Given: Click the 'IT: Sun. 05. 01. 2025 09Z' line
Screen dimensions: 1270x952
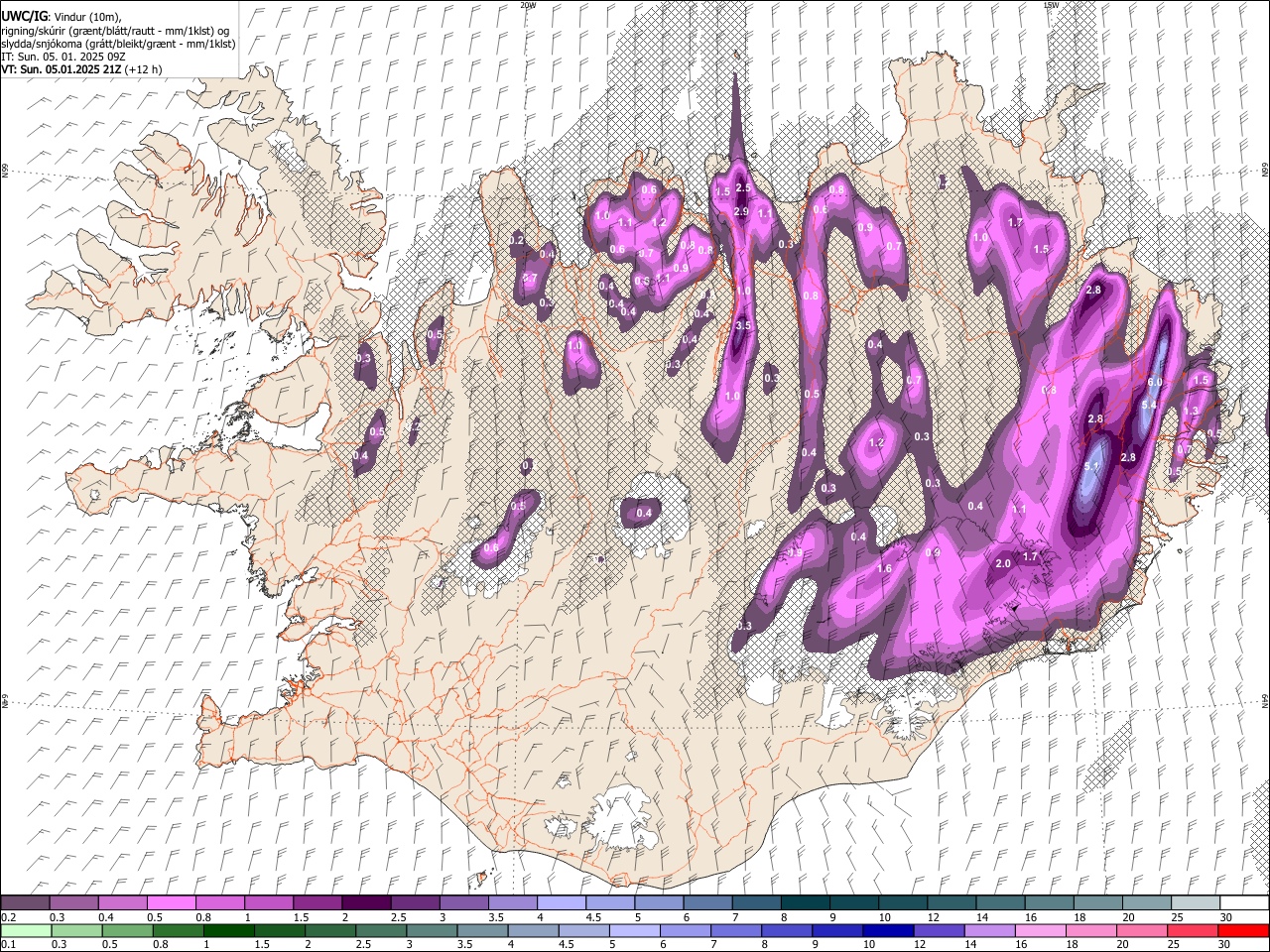Looking at the screenshot, I should click(63, 57).
